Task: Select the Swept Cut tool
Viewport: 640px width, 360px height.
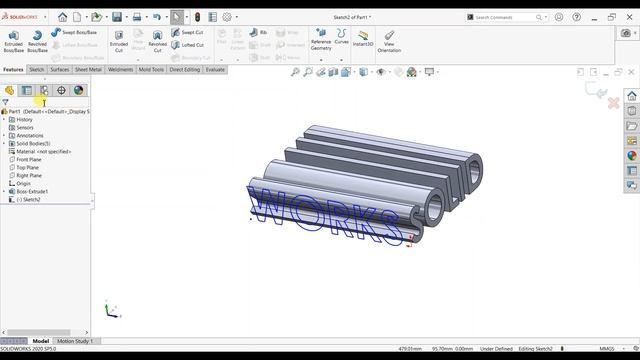Action: (187, 32)
